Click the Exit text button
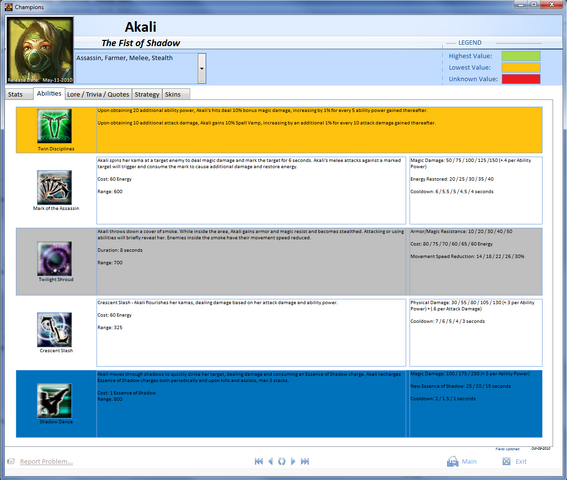 [521, 462]
